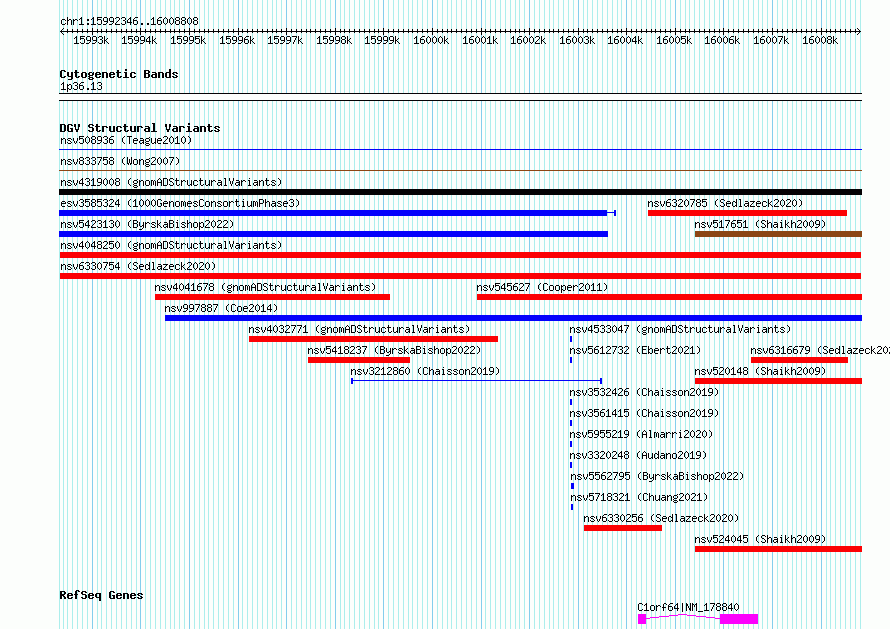This screenshot has width=890, height=629.
Task: Click the red bar under nsv545627
Action: click(669, 297)
